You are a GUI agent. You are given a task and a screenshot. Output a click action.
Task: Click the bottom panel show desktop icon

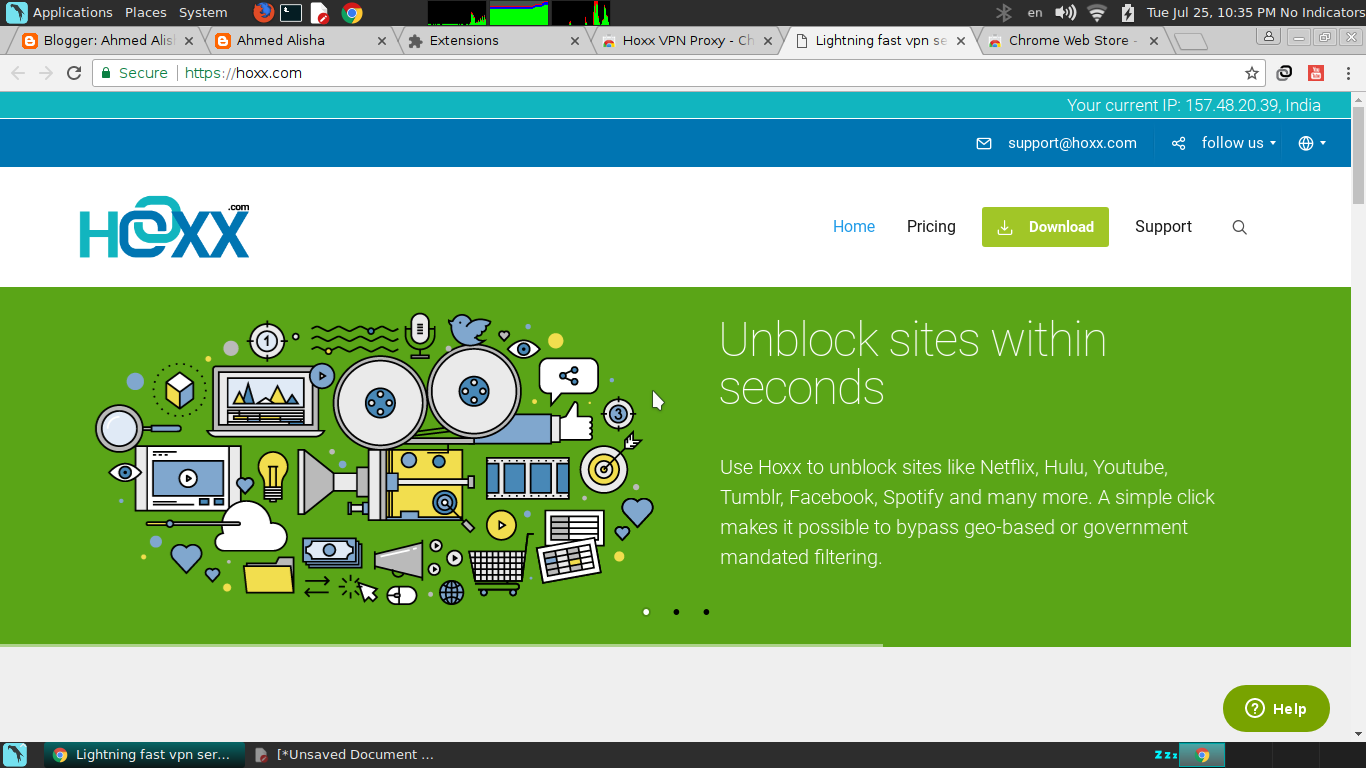(x=14, y=755)
